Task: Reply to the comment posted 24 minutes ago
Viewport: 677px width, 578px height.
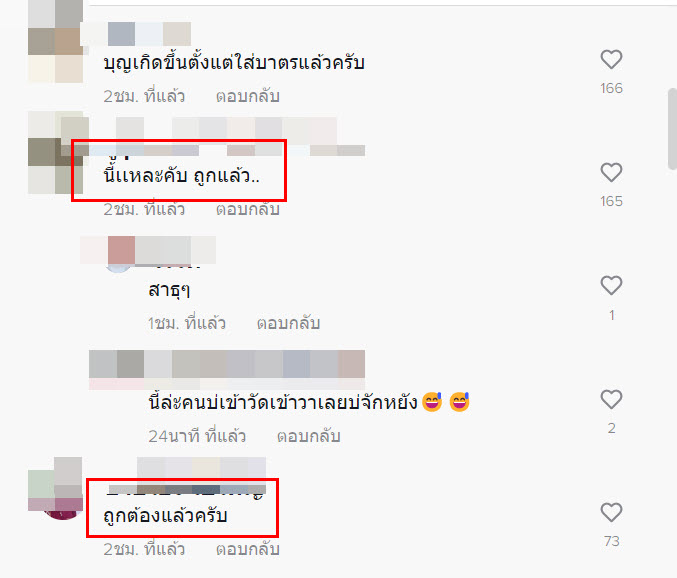Action: 308,436
